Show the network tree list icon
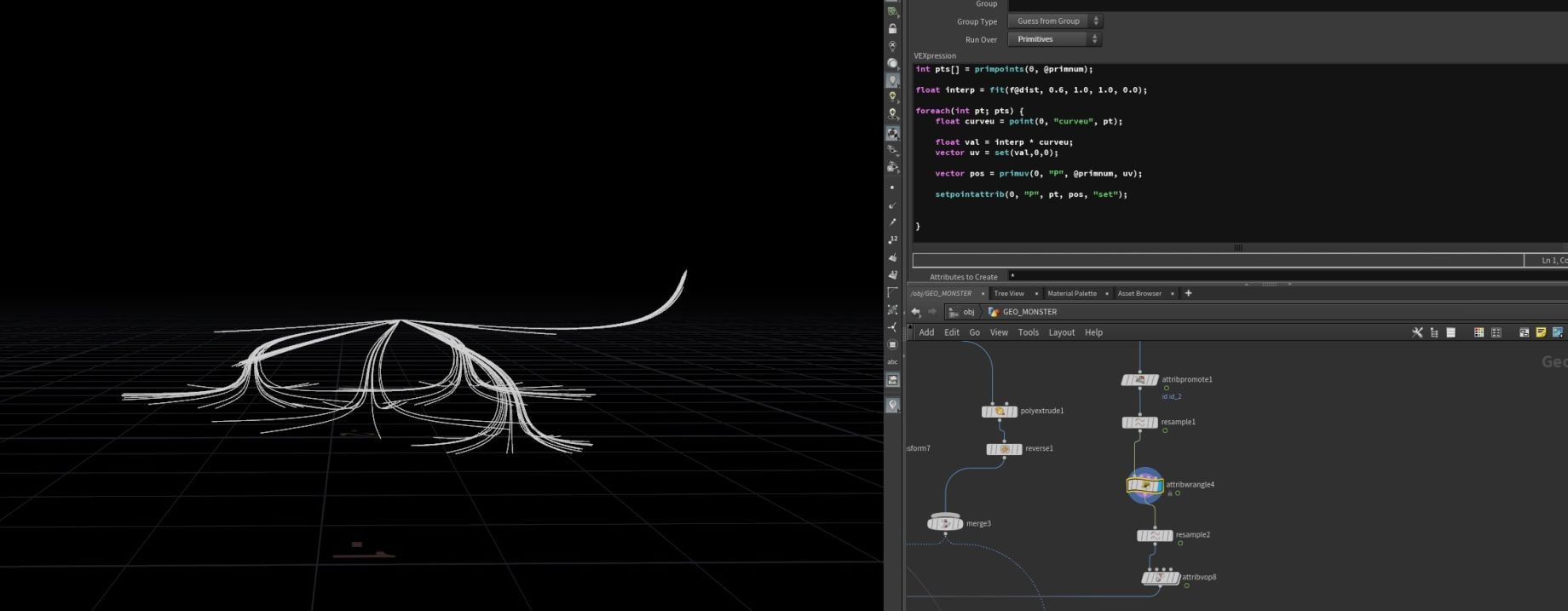 pos(1434,332)
